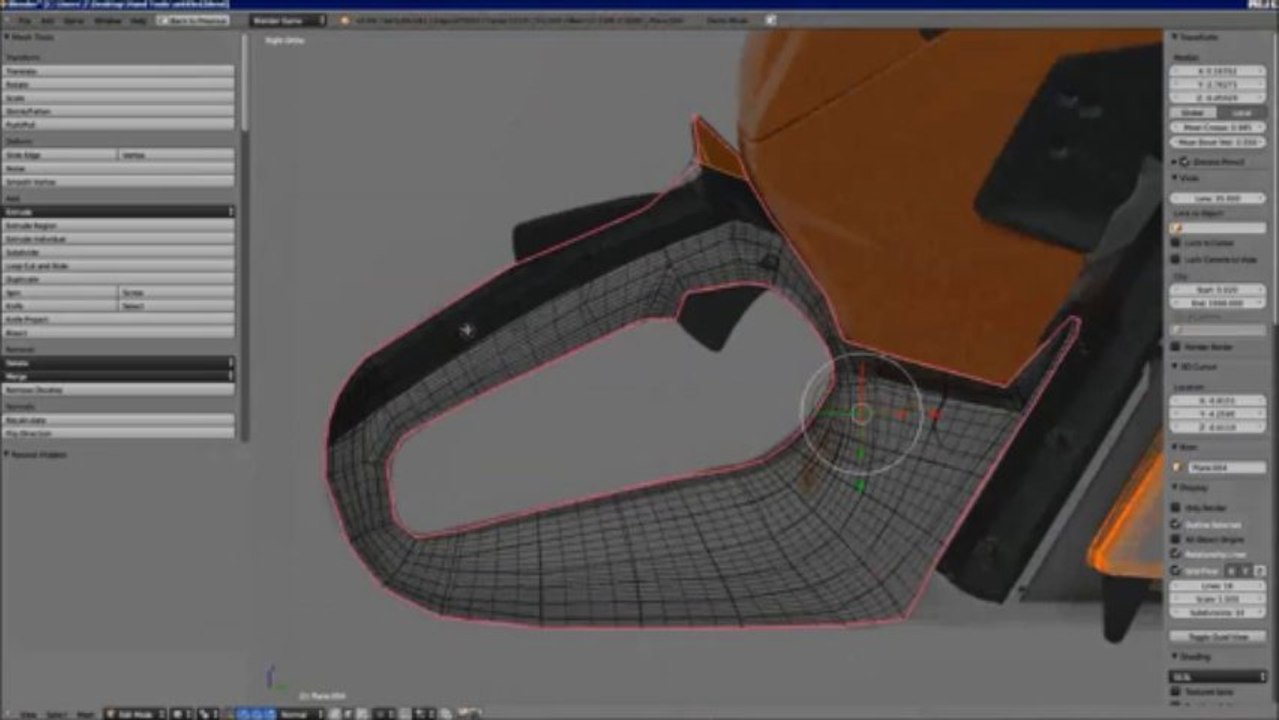Enable Lock Camera to View checkbox
This screenshot has height=720, width=1279.
(x=1177, y=259)
